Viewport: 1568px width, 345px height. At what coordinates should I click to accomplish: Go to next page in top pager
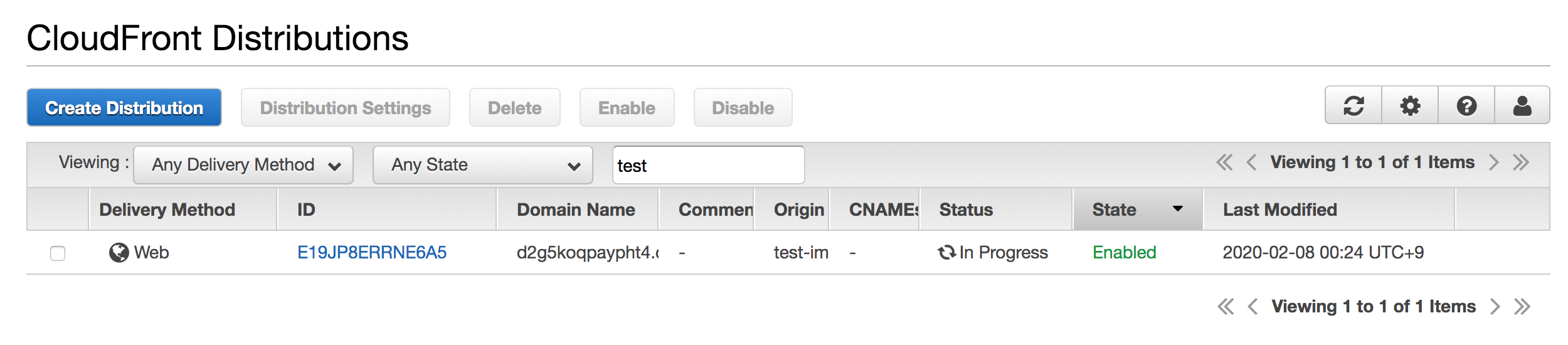coord(1494,162)
